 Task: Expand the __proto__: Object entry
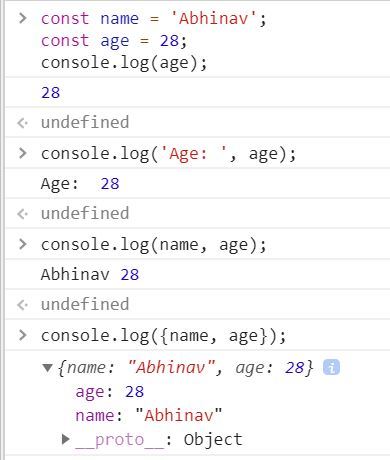(66, 439)
